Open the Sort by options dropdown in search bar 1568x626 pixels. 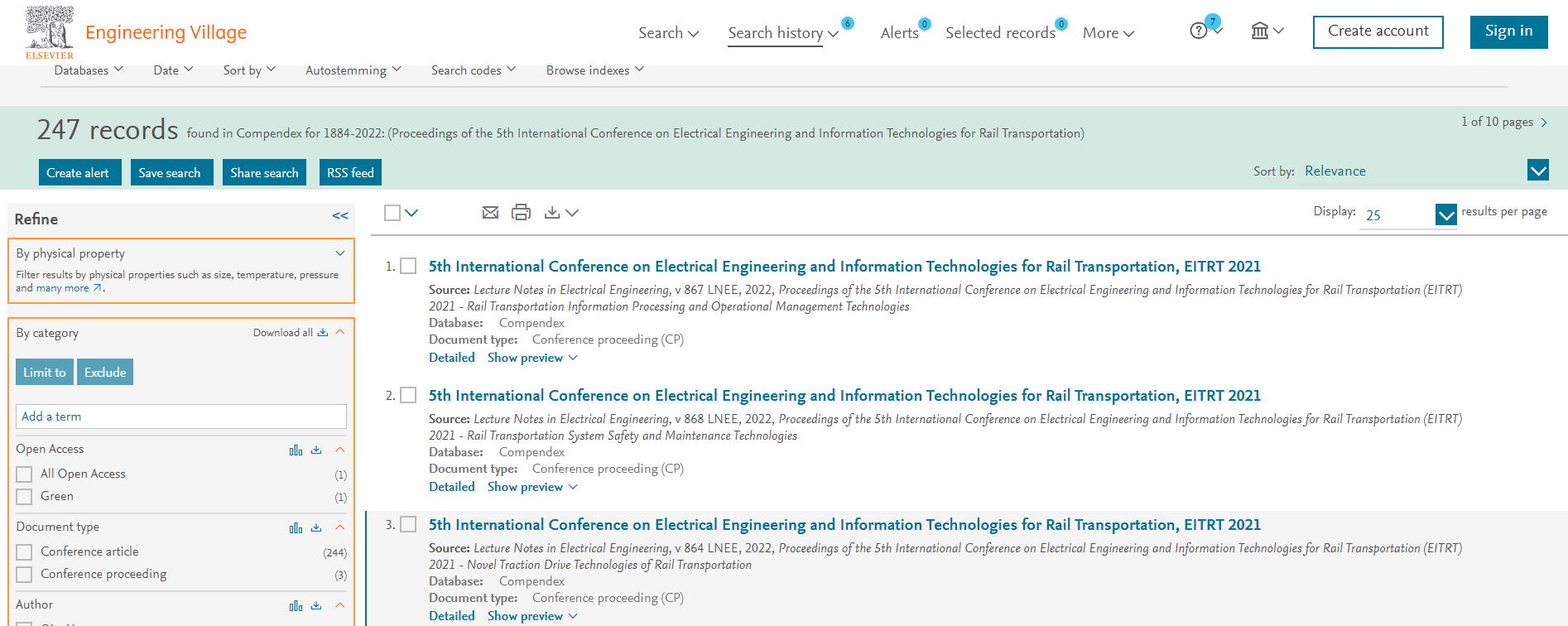(249, 70)
